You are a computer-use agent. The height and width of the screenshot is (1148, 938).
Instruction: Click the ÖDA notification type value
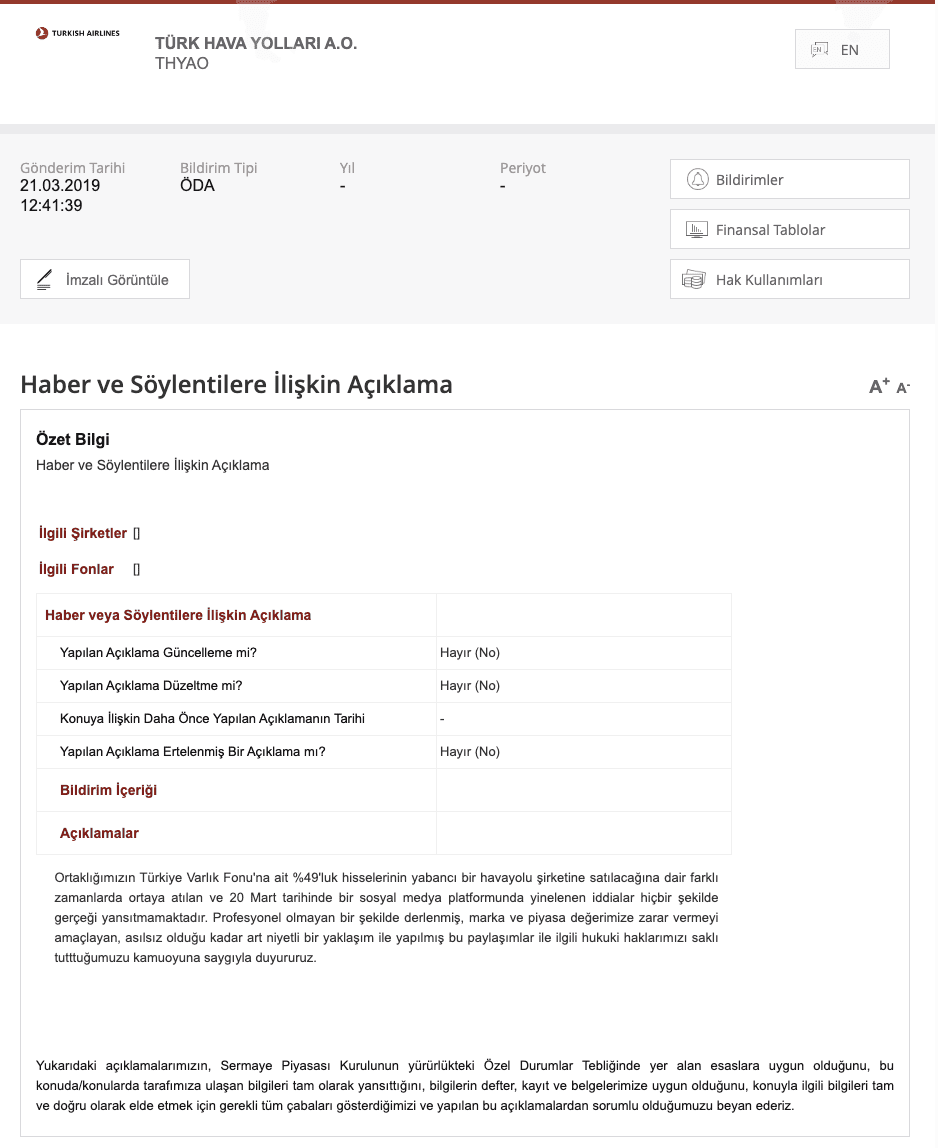click(x=197, y=186)
